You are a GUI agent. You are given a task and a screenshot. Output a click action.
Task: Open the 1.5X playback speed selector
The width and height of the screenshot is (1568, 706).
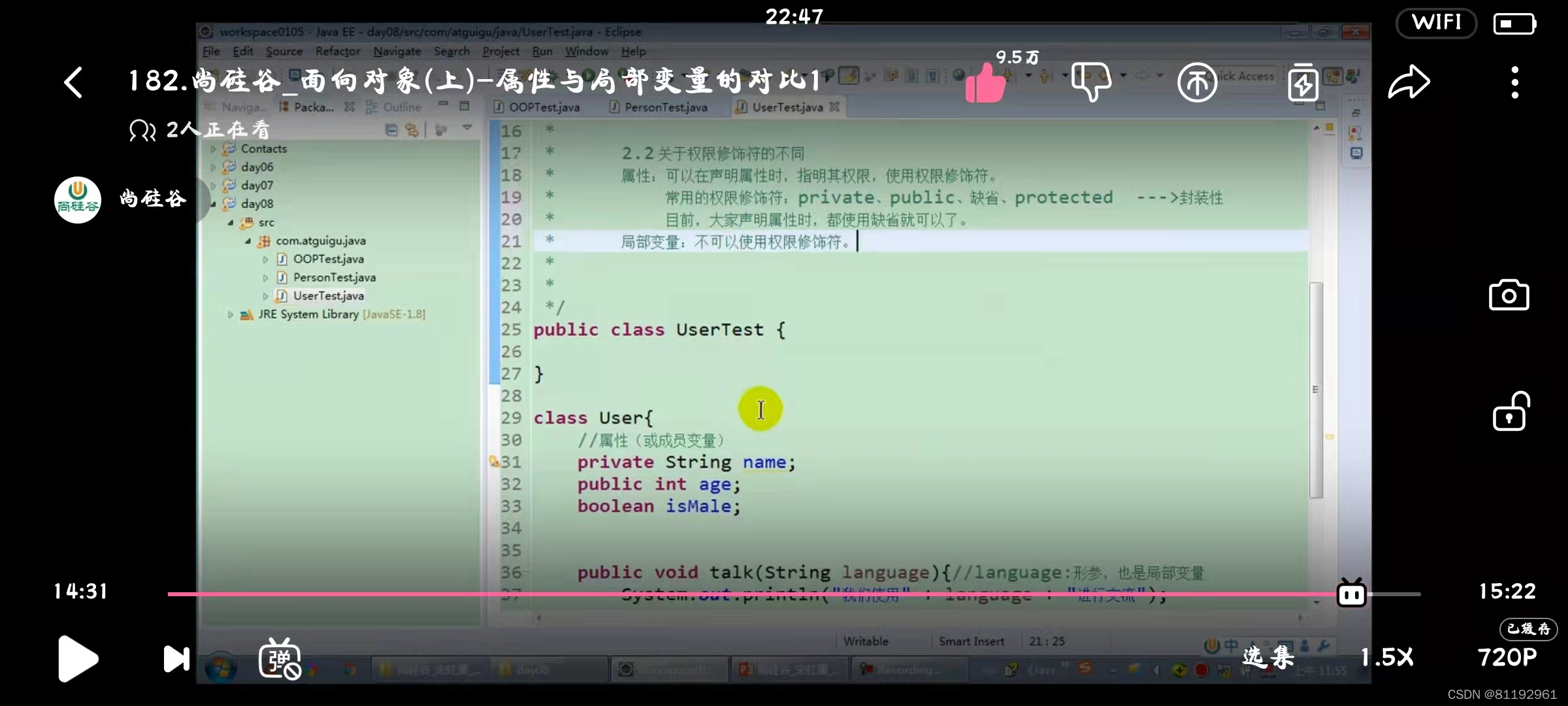(x=1387, y=657)
